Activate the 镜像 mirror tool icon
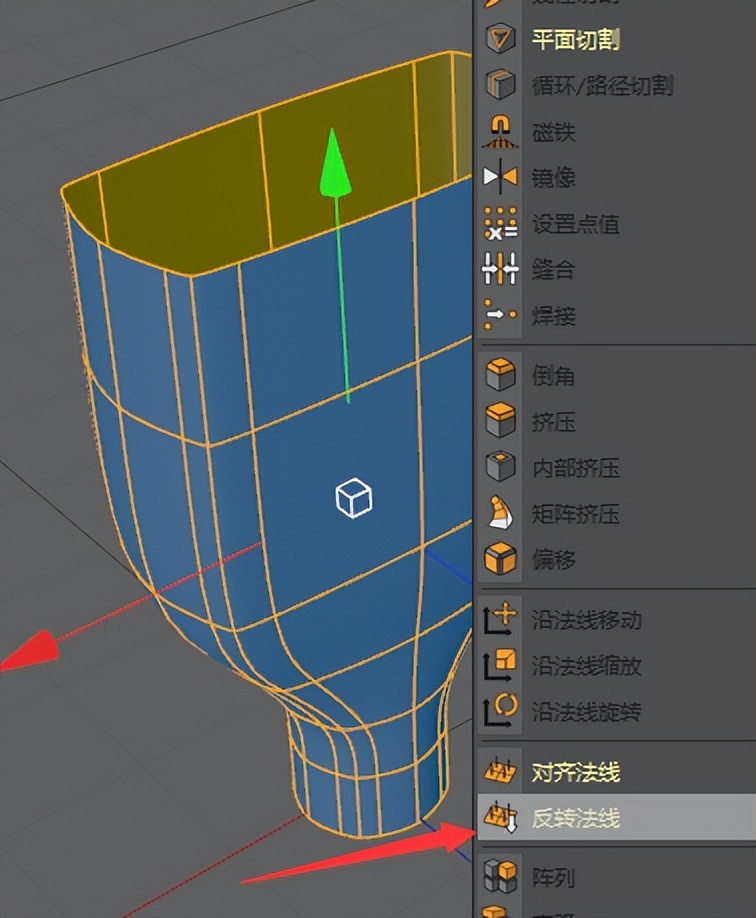 (500, 177)
